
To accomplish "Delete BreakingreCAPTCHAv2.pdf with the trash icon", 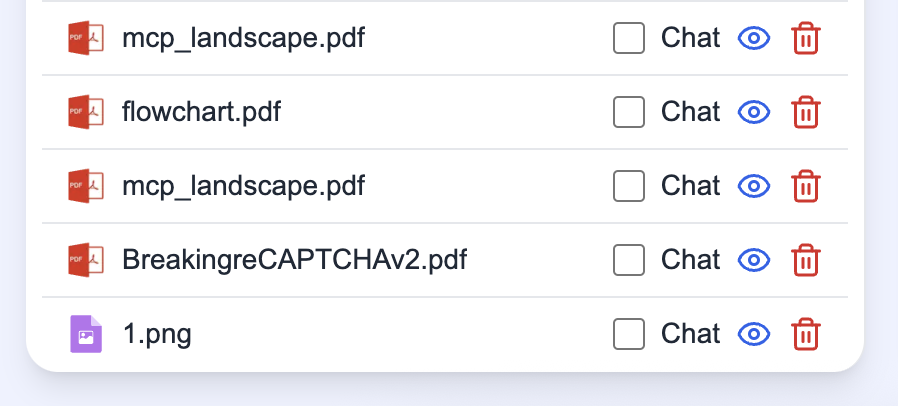I will [806, 260].
